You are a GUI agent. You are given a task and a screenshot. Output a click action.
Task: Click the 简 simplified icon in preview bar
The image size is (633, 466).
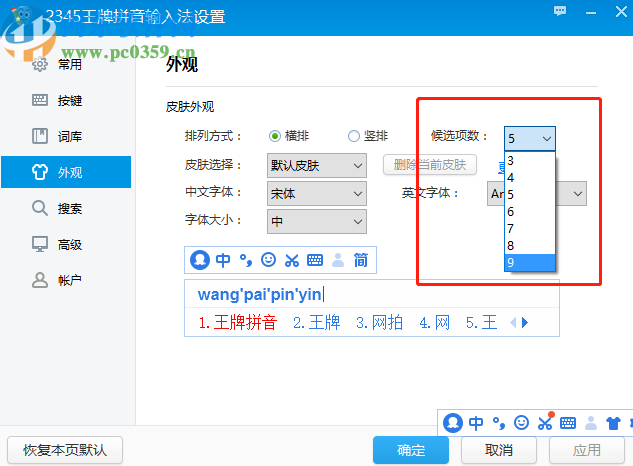[x=361, y=260]
